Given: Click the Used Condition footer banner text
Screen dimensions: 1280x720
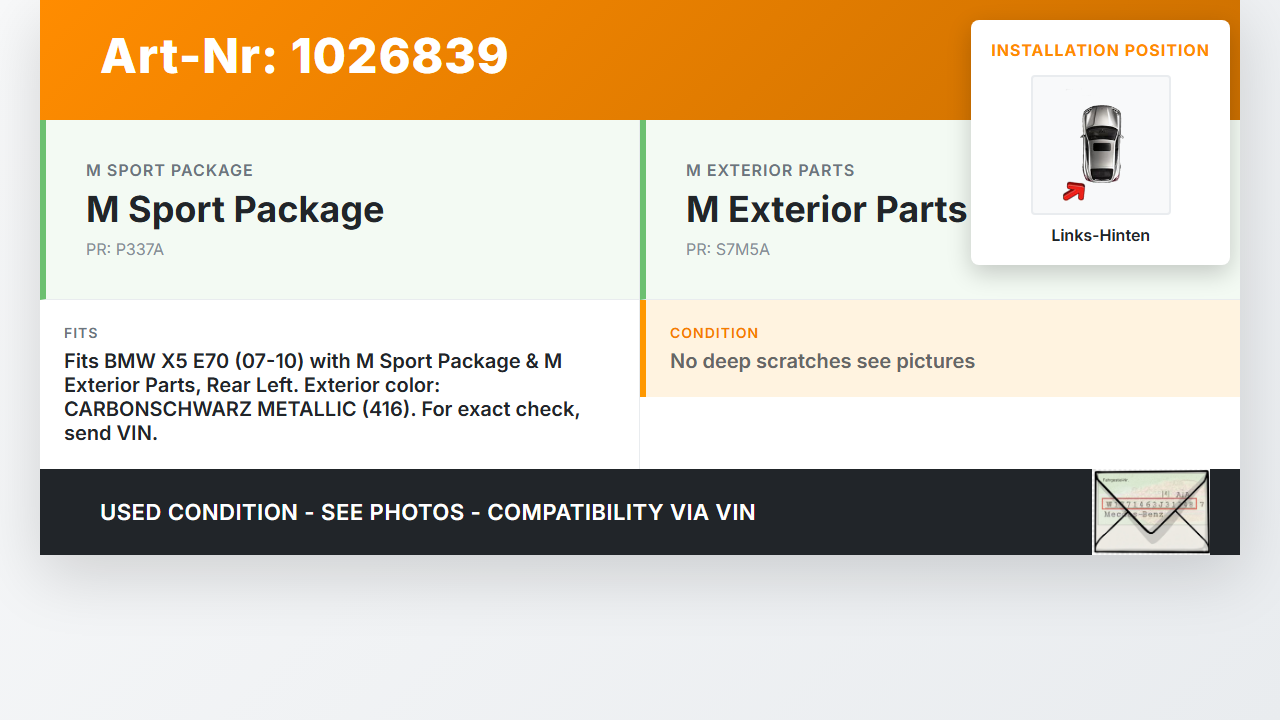Looking at the screenshot, I should coord(427,512).
